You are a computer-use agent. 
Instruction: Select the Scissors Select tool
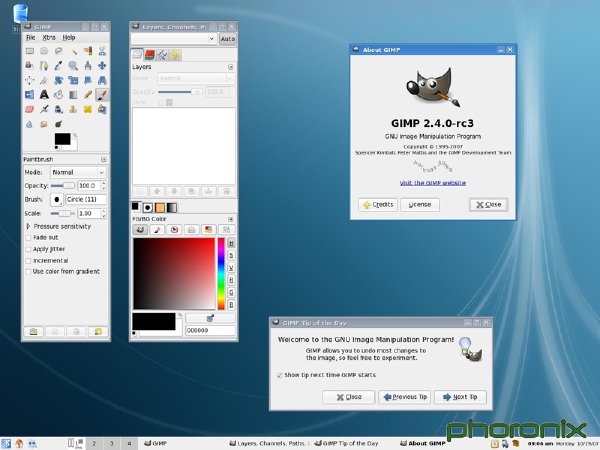(102, 51)
